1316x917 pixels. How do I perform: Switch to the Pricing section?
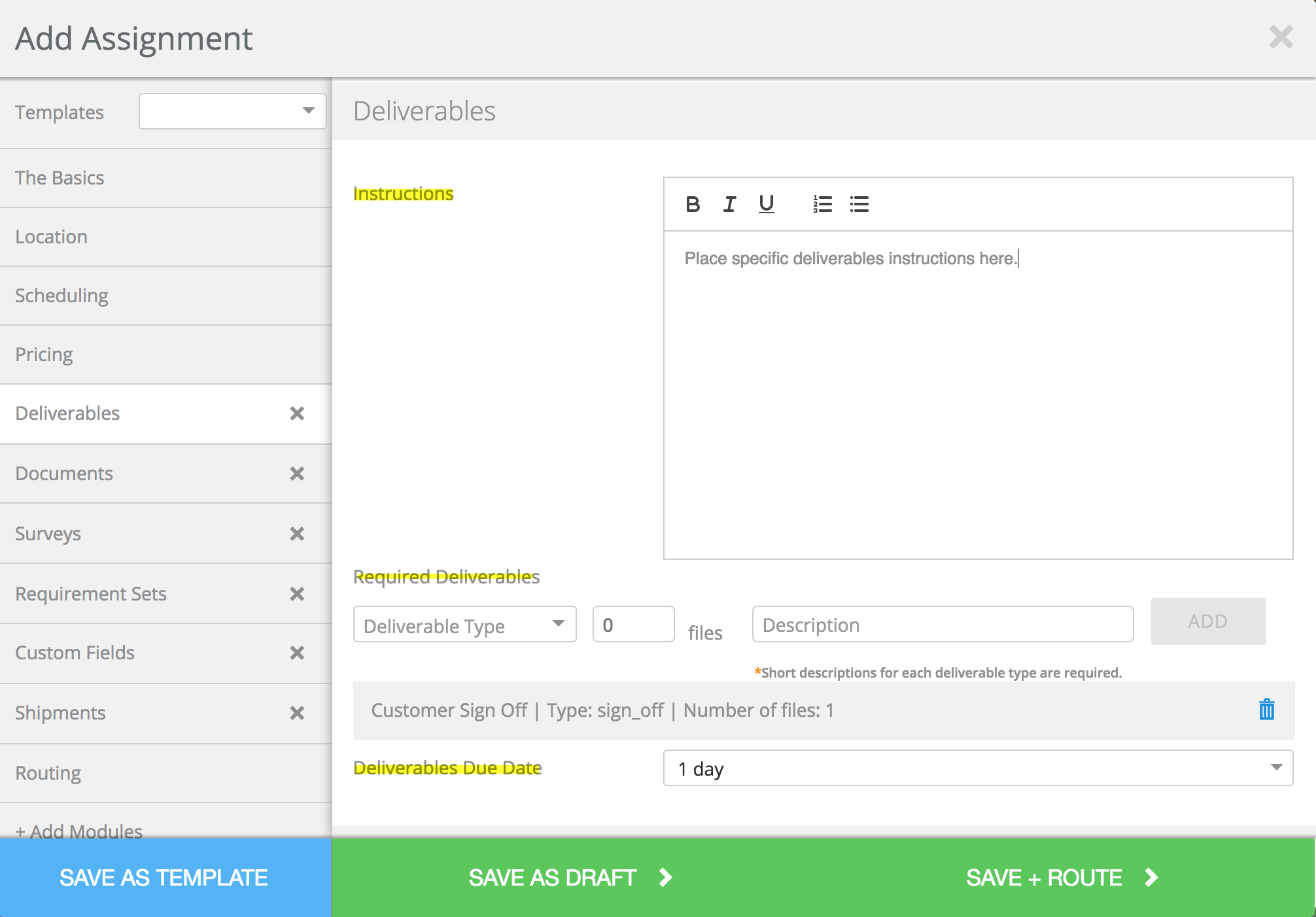[x=44, y=355]
